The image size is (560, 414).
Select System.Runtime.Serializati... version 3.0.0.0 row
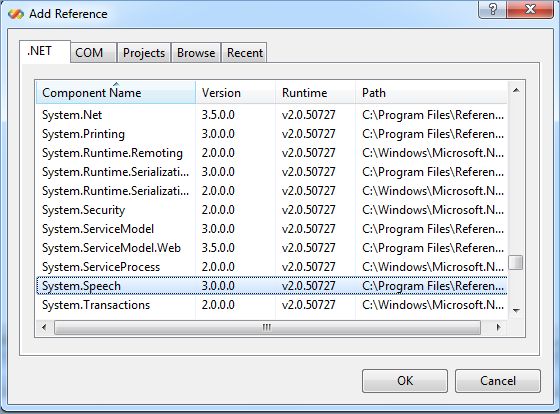point(271,172)
